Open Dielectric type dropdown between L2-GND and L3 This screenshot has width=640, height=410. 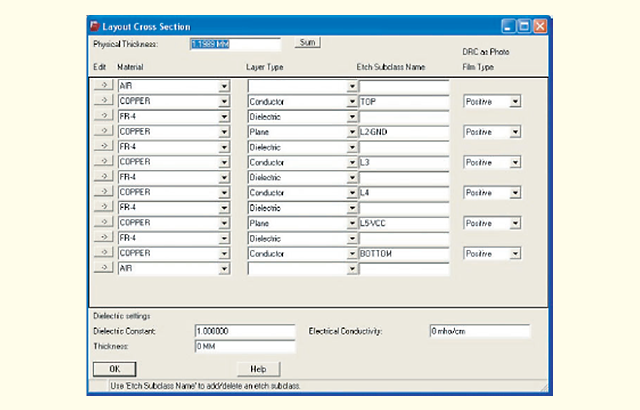352,147
